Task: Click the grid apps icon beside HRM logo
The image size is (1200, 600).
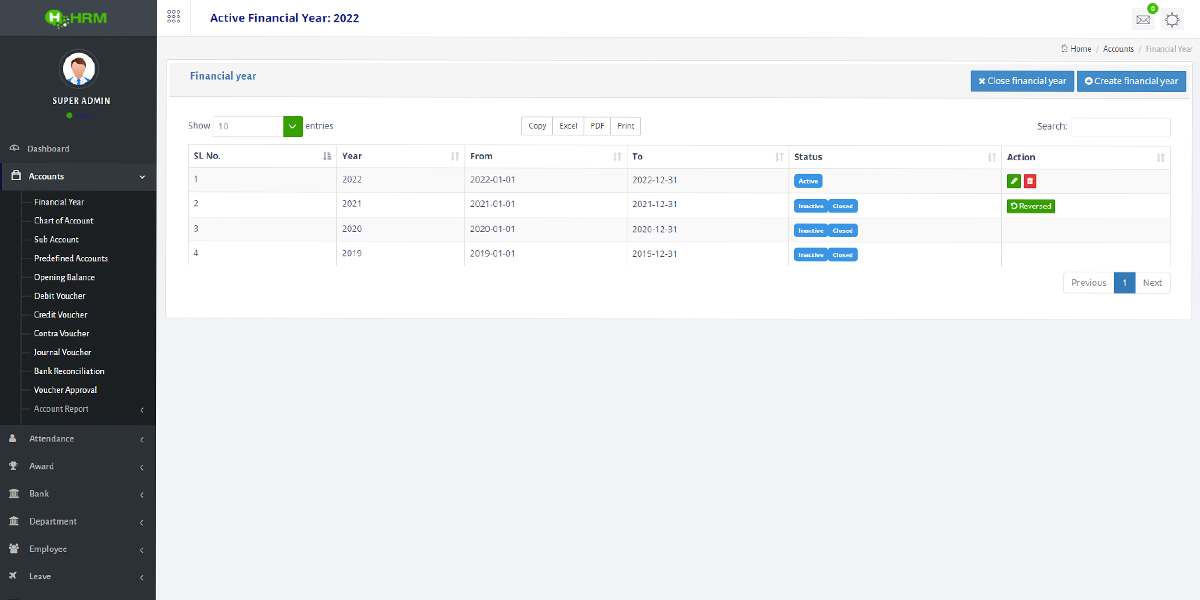Action: 173,17
